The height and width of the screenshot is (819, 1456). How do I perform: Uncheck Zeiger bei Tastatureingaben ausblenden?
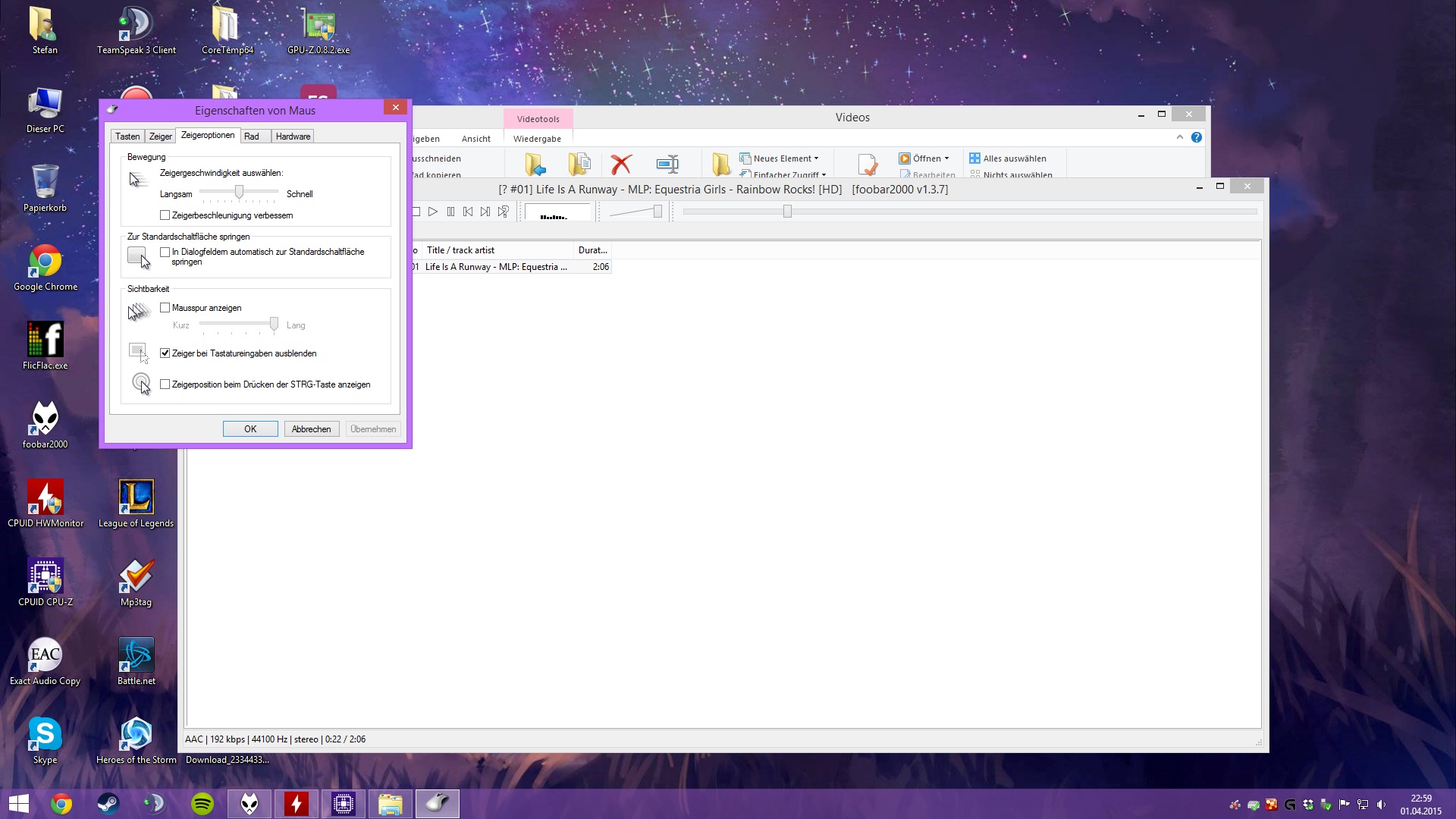pos(165,353)
